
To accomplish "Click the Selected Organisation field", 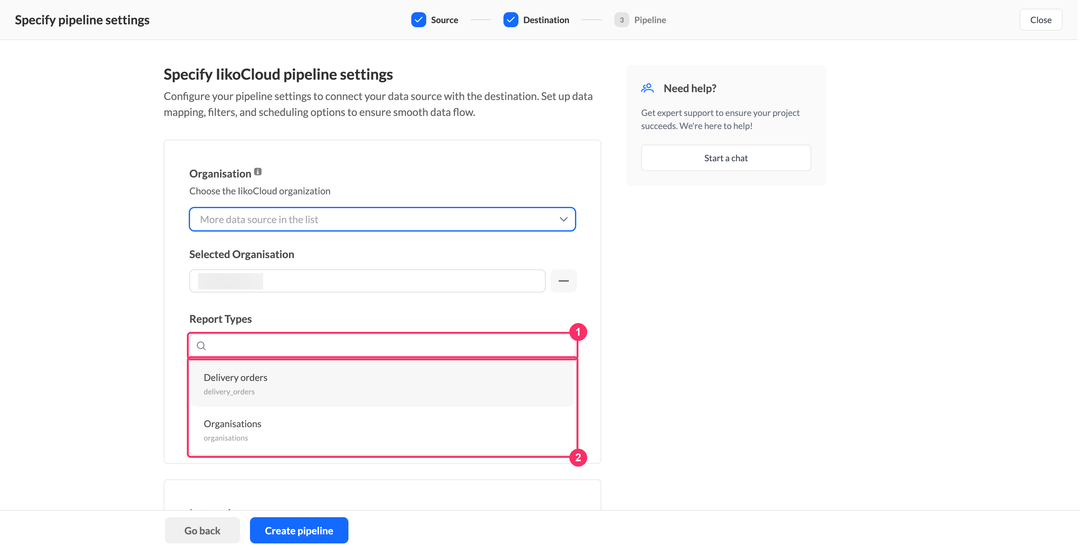I will [367, 281].
